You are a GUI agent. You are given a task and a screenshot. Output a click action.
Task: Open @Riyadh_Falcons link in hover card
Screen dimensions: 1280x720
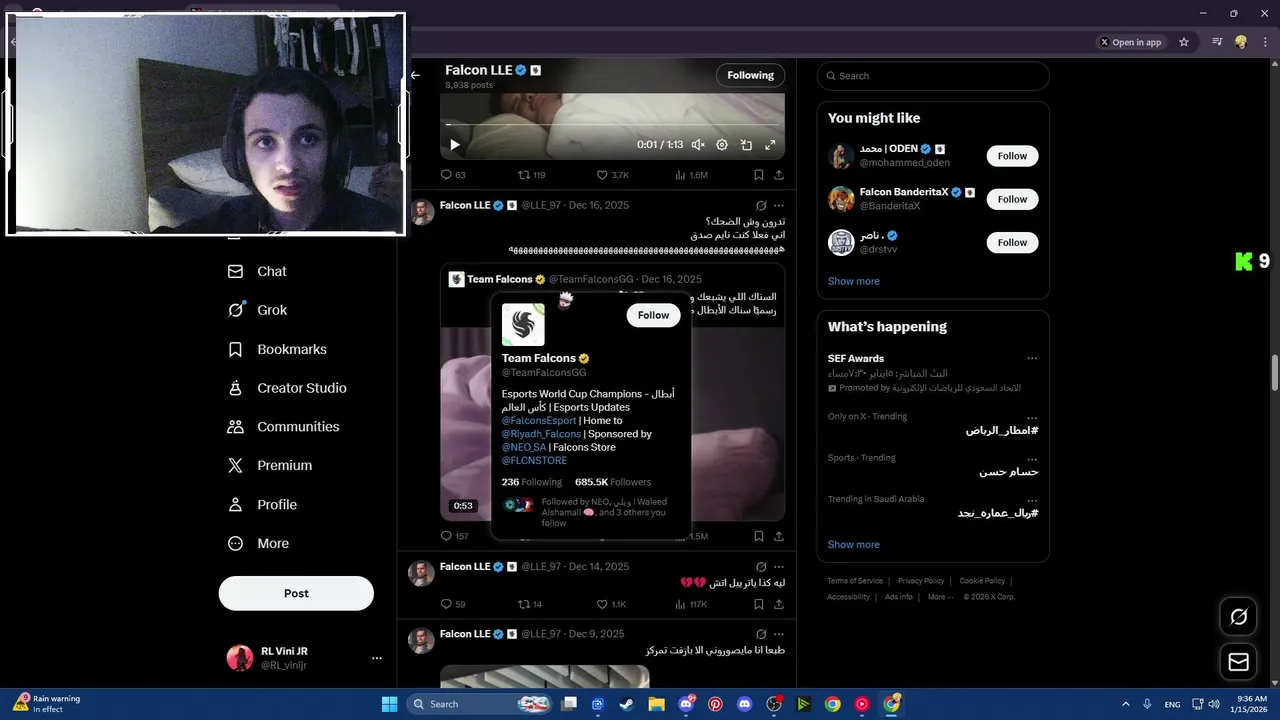541,434
